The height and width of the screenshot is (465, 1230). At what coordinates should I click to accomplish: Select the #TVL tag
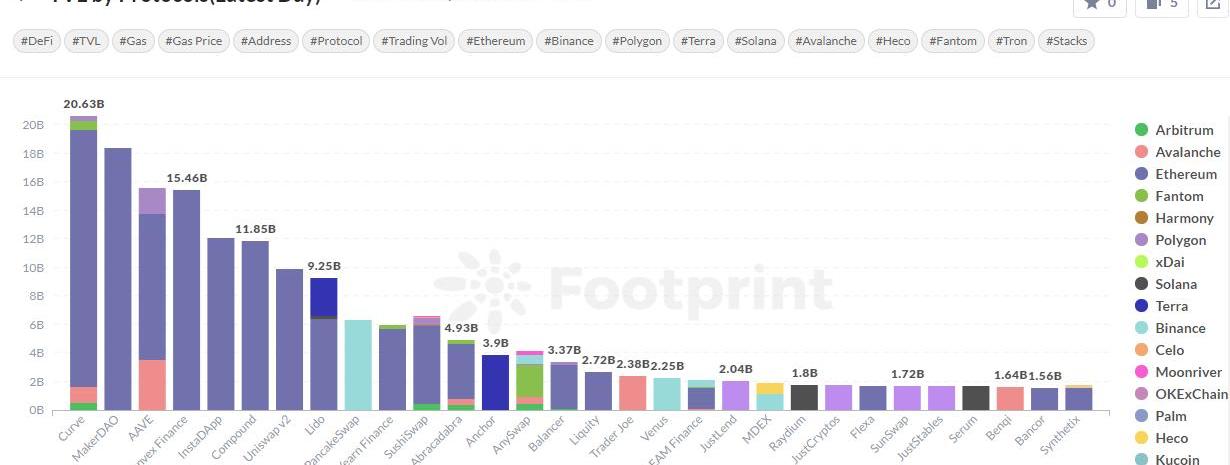(x=87, y=41)
